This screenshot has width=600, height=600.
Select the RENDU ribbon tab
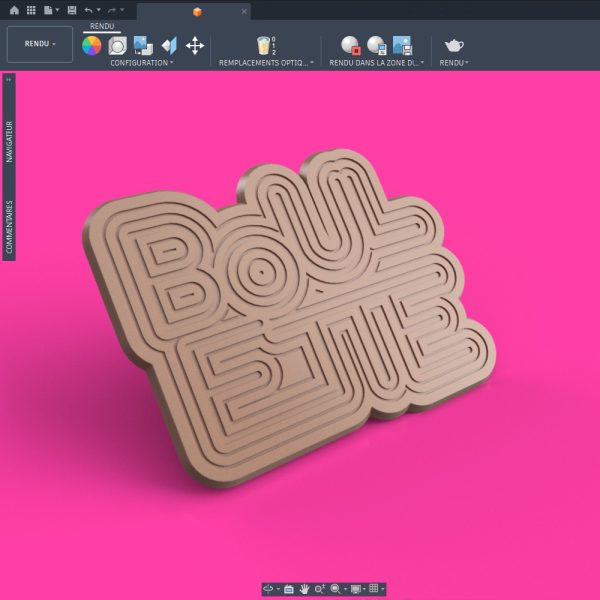[x=102, y=26]
